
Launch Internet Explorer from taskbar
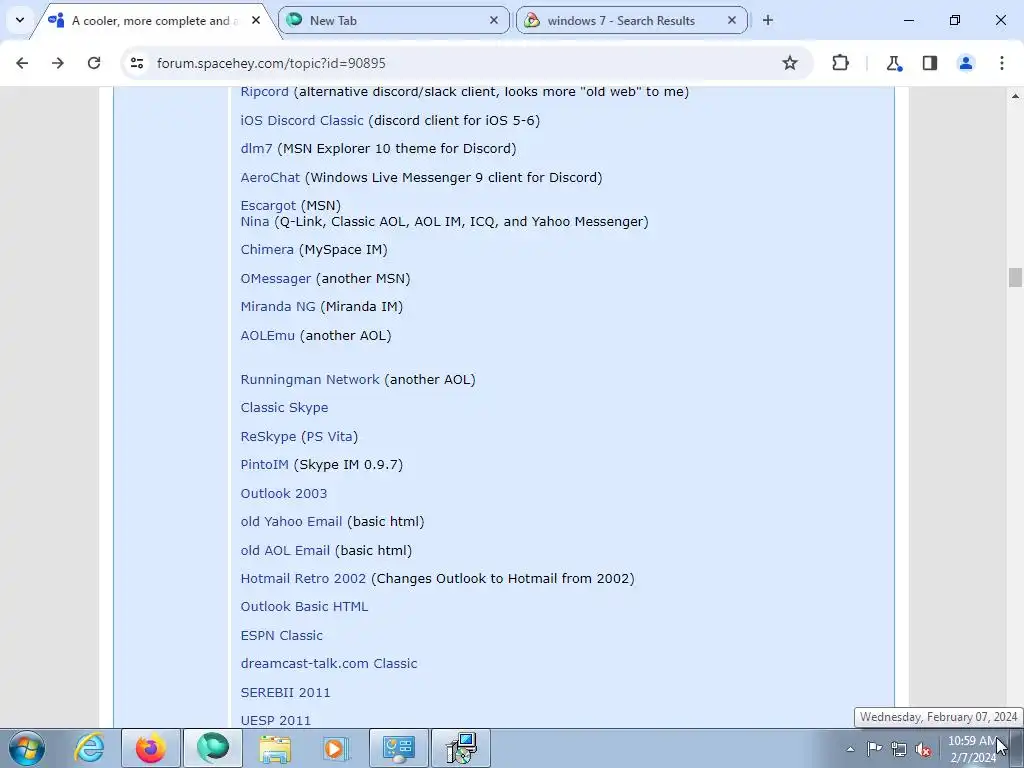point(89,748)
